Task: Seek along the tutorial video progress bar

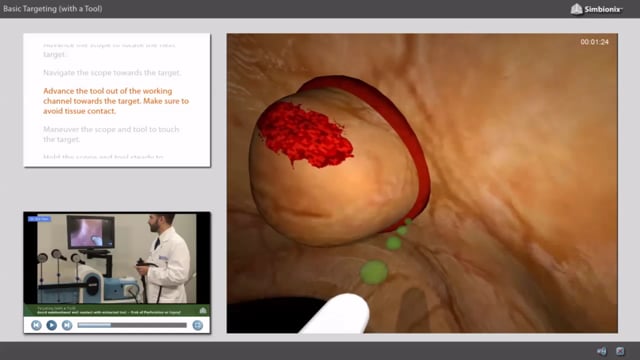Action: pos(132,325)
